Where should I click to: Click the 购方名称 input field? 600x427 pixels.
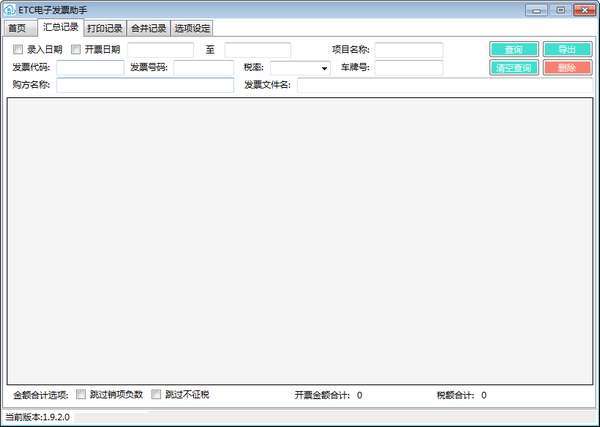click(x=145, y=85)
